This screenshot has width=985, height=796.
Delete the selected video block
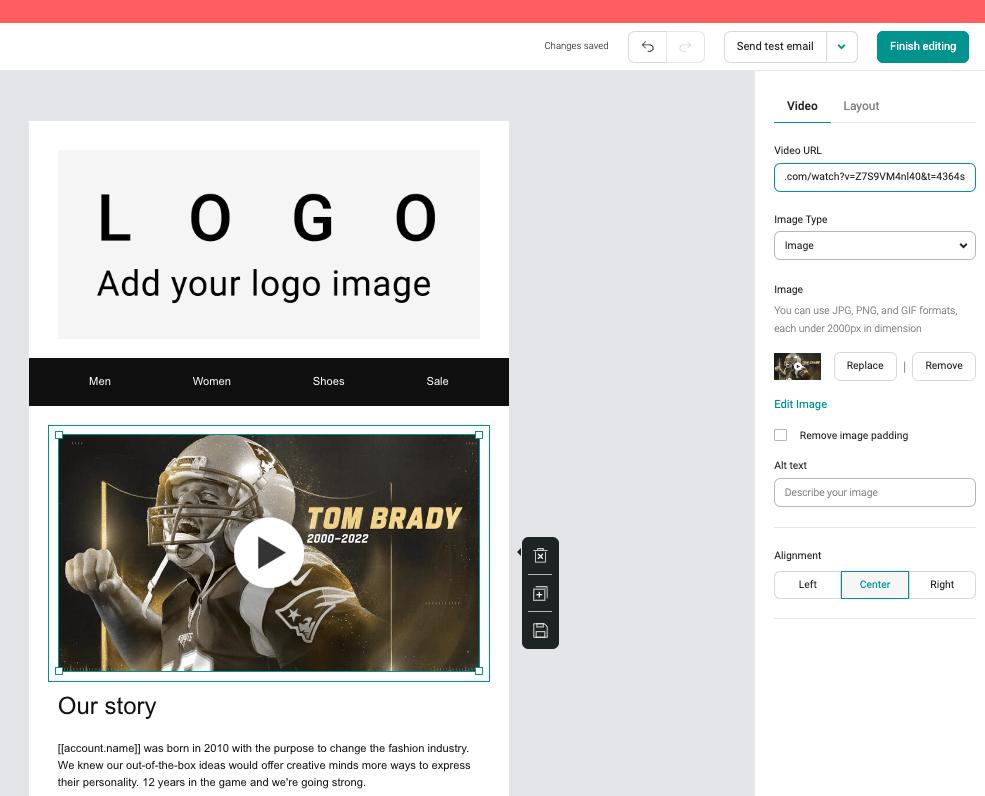(540, 555)
